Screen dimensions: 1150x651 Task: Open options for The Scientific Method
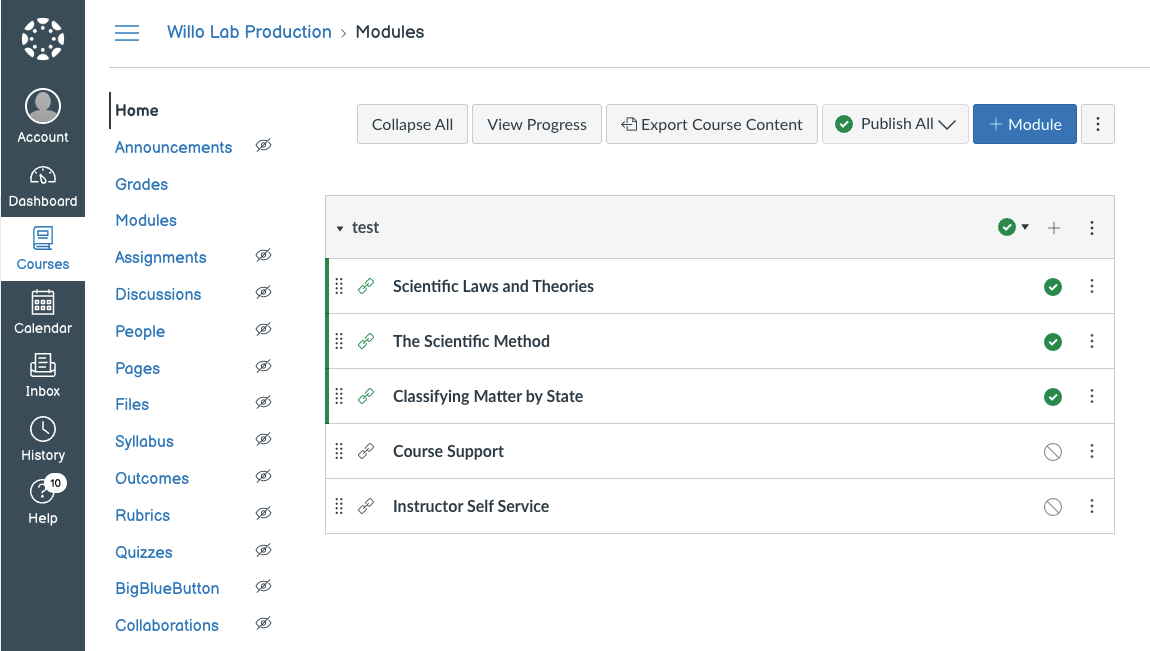1091,341
